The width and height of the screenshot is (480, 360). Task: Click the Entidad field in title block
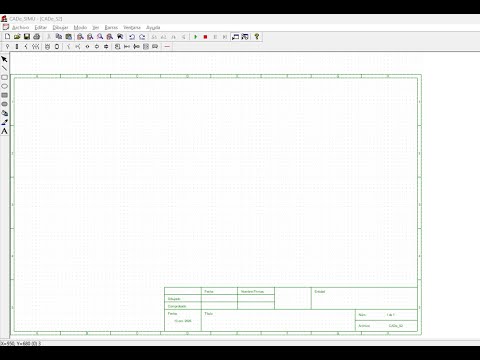coord(364,298)
